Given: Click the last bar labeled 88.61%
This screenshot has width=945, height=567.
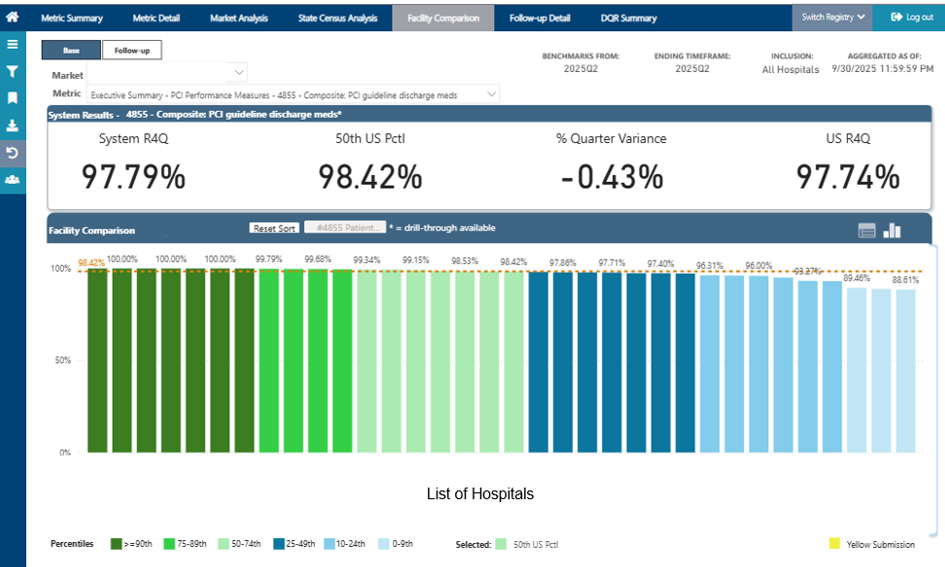Looking at the screenshot, I should 905,371.
